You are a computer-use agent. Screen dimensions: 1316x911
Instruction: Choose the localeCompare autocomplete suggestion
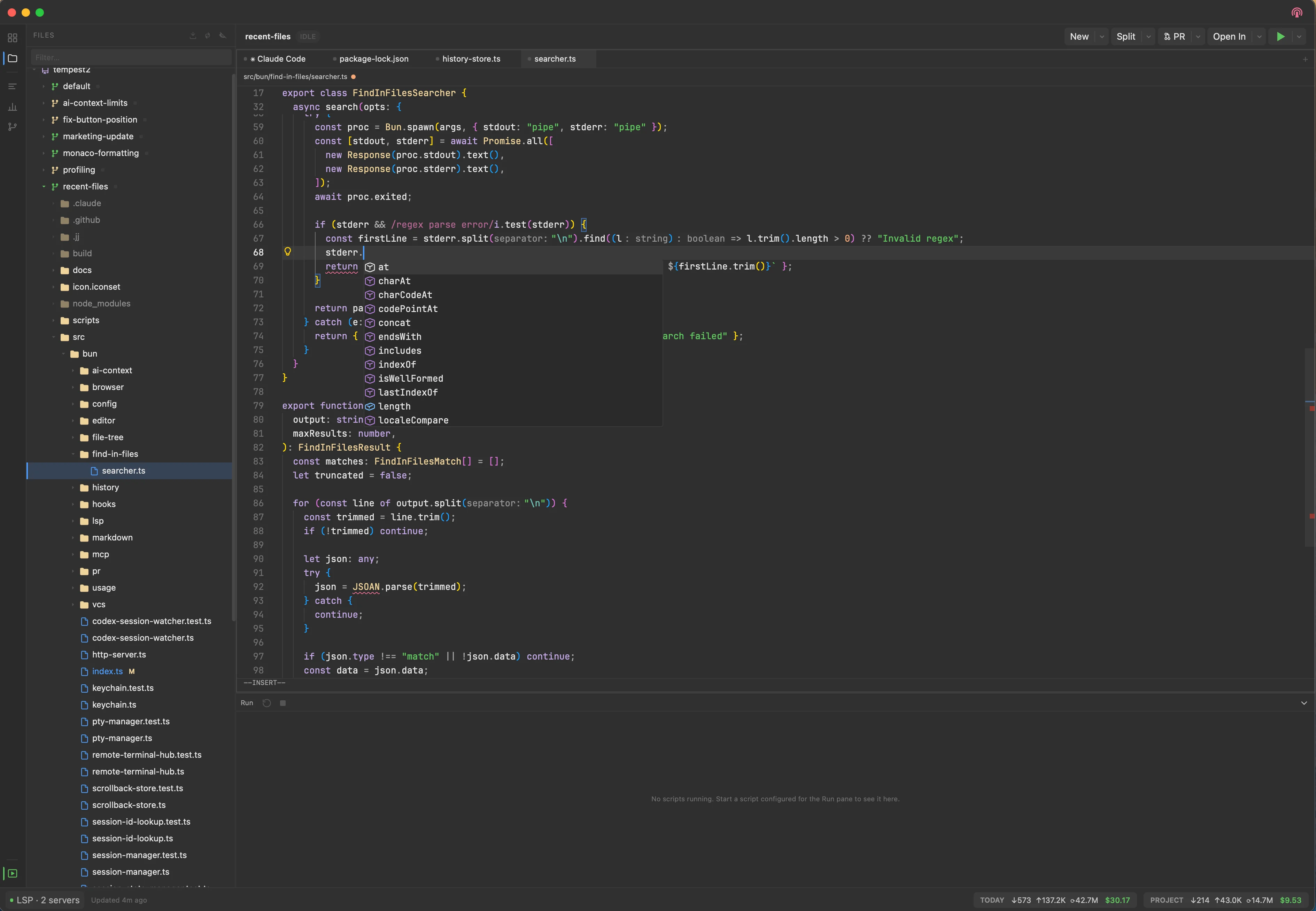click(x=513, y=420)
